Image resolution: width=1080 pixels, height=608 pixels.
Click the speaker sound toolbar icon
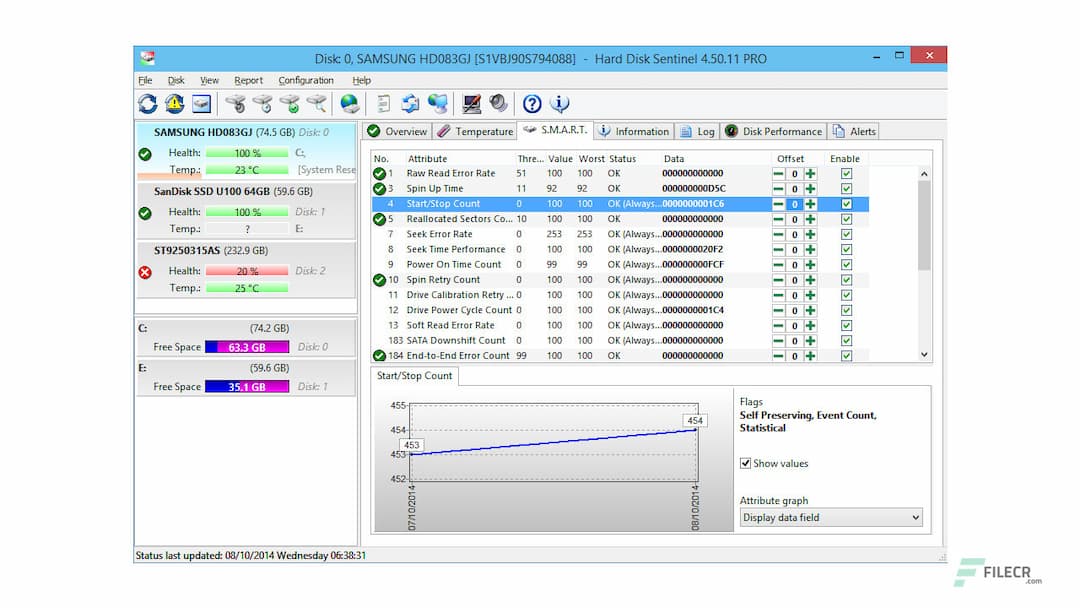click(x=499, y=104)
